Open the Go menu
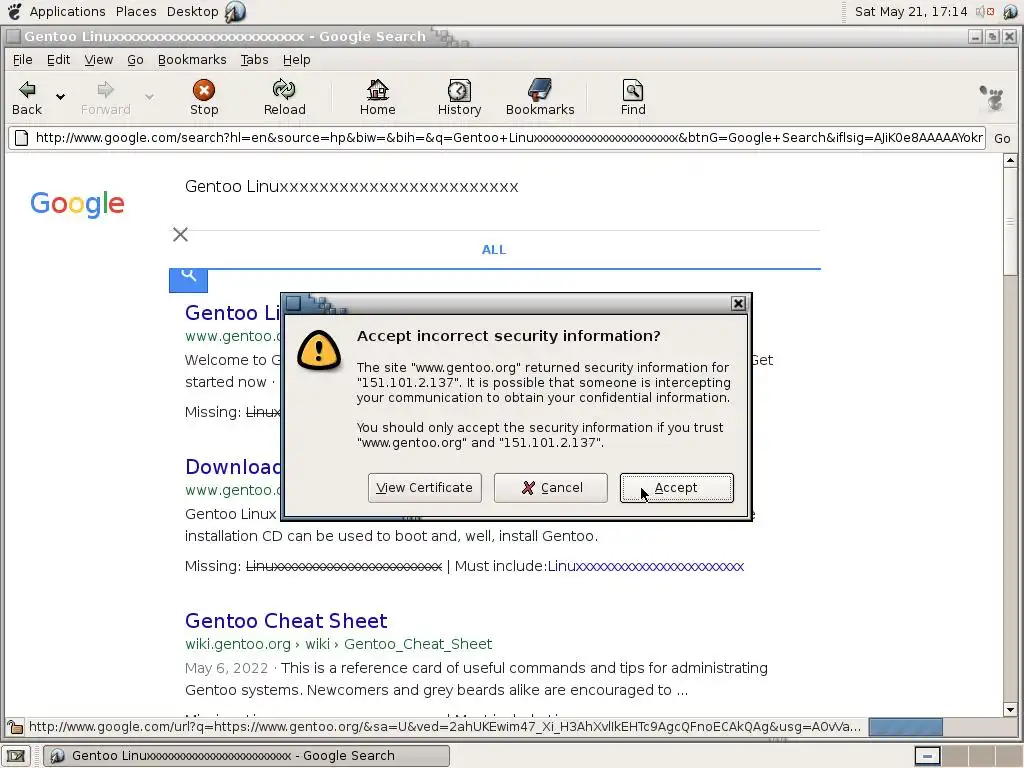Image resolution: width=1024 pixels, height=768 pixels. point(135,59)
